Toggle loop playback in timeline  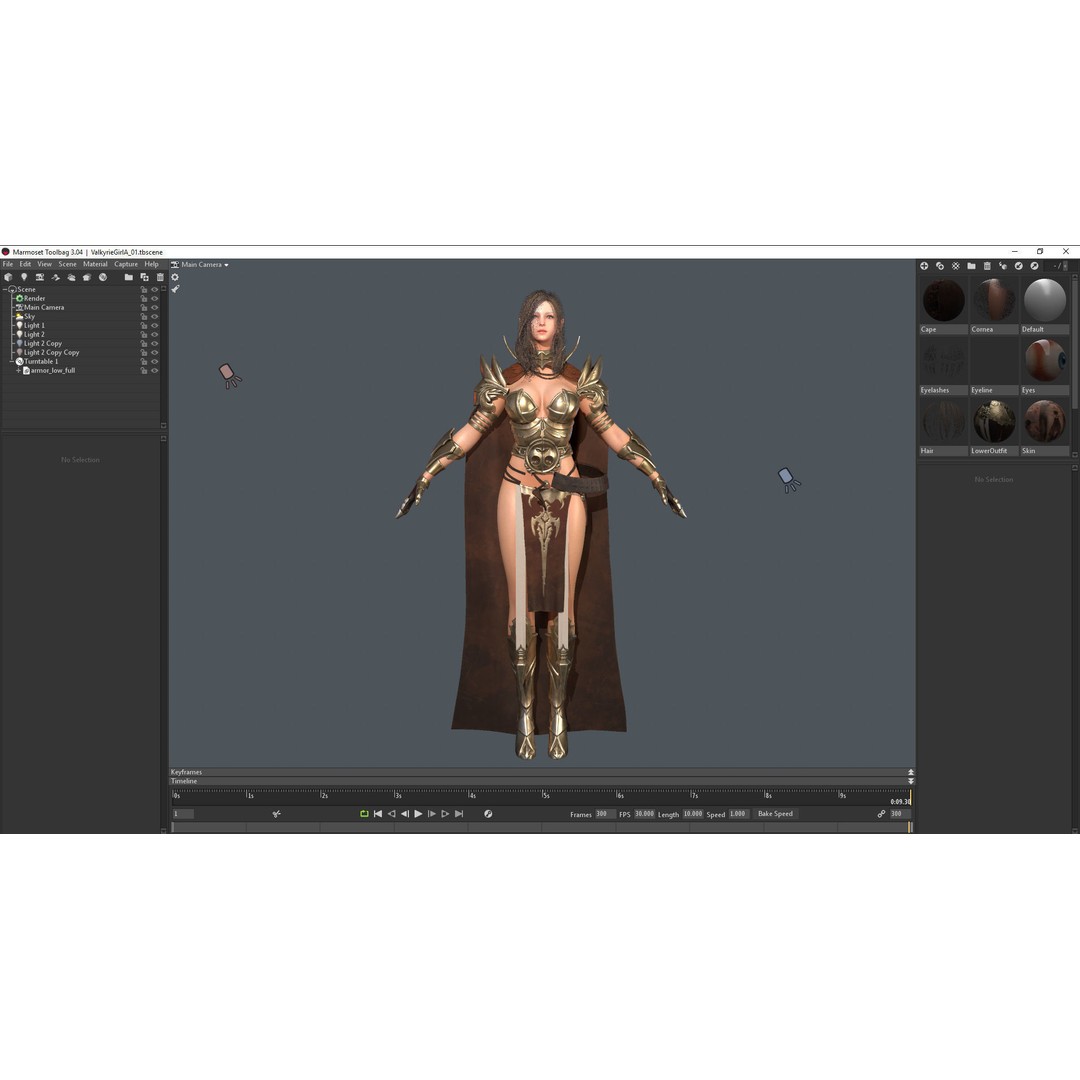(364, 814)
